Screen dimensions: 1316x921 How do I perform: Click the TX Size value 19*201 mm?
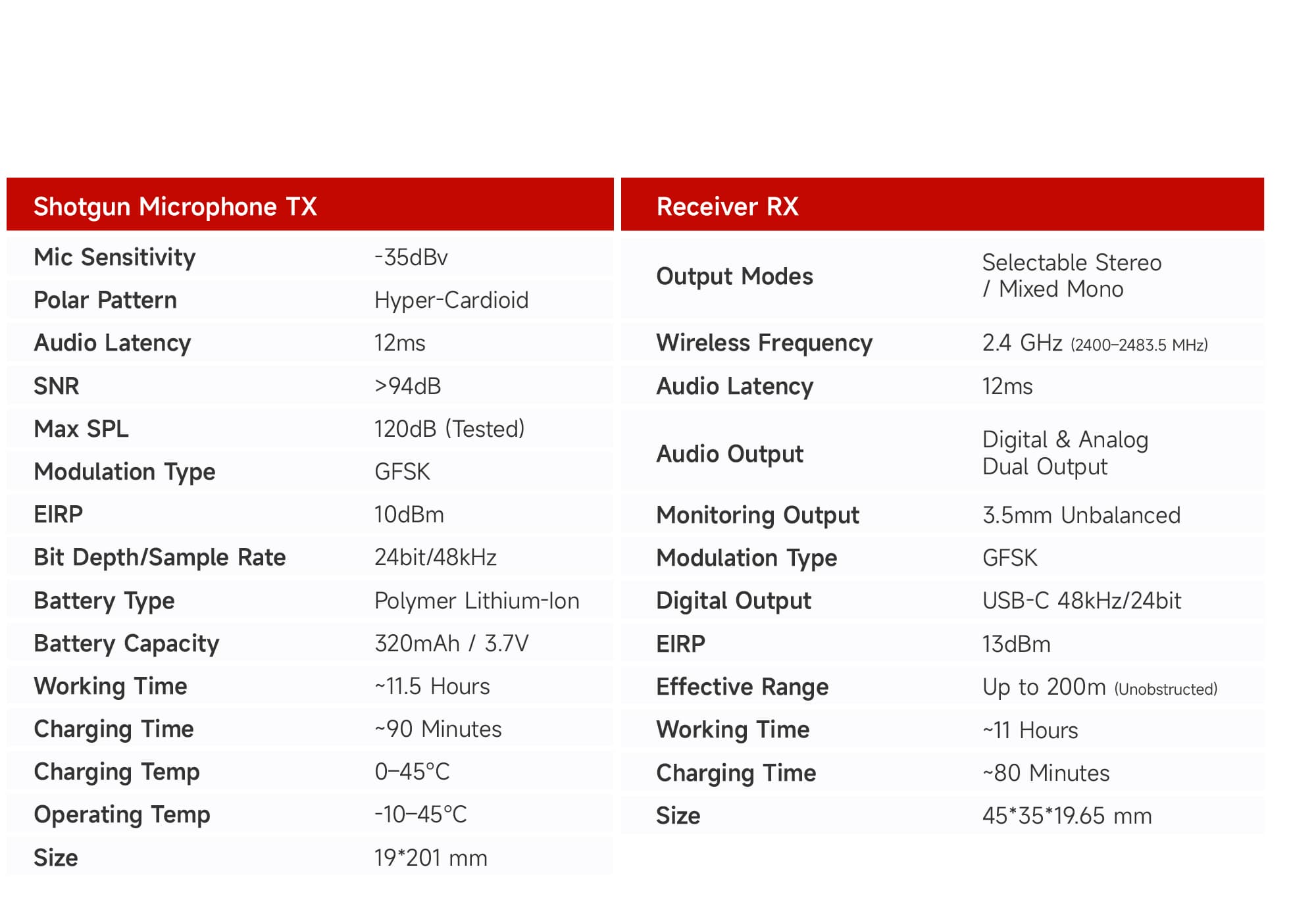(430, 857)
